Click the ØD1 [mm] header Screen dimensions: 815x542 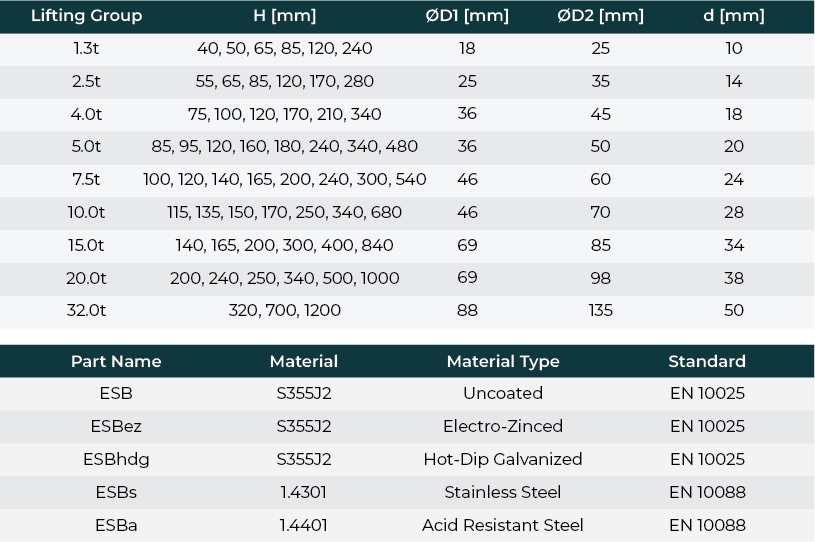pyautogui.click(x=467, y=16)
